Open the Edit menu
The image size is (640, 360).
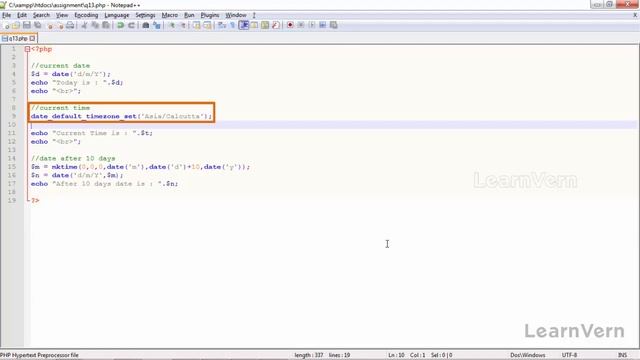[x=22, y=15]
